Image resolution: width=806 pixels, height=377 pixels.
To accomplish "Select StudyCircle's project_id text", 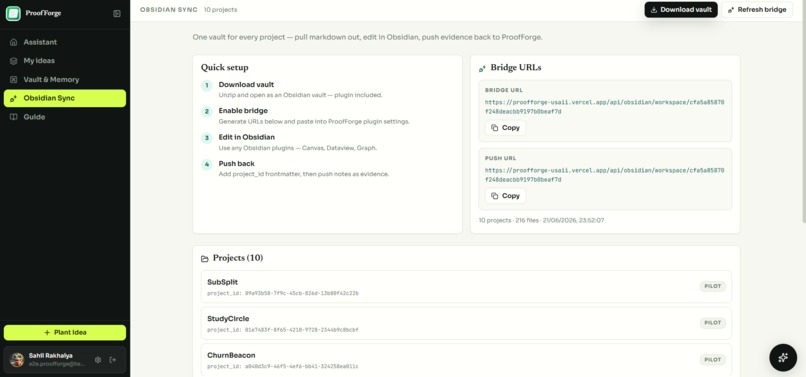I will click(x=283, y=330).
